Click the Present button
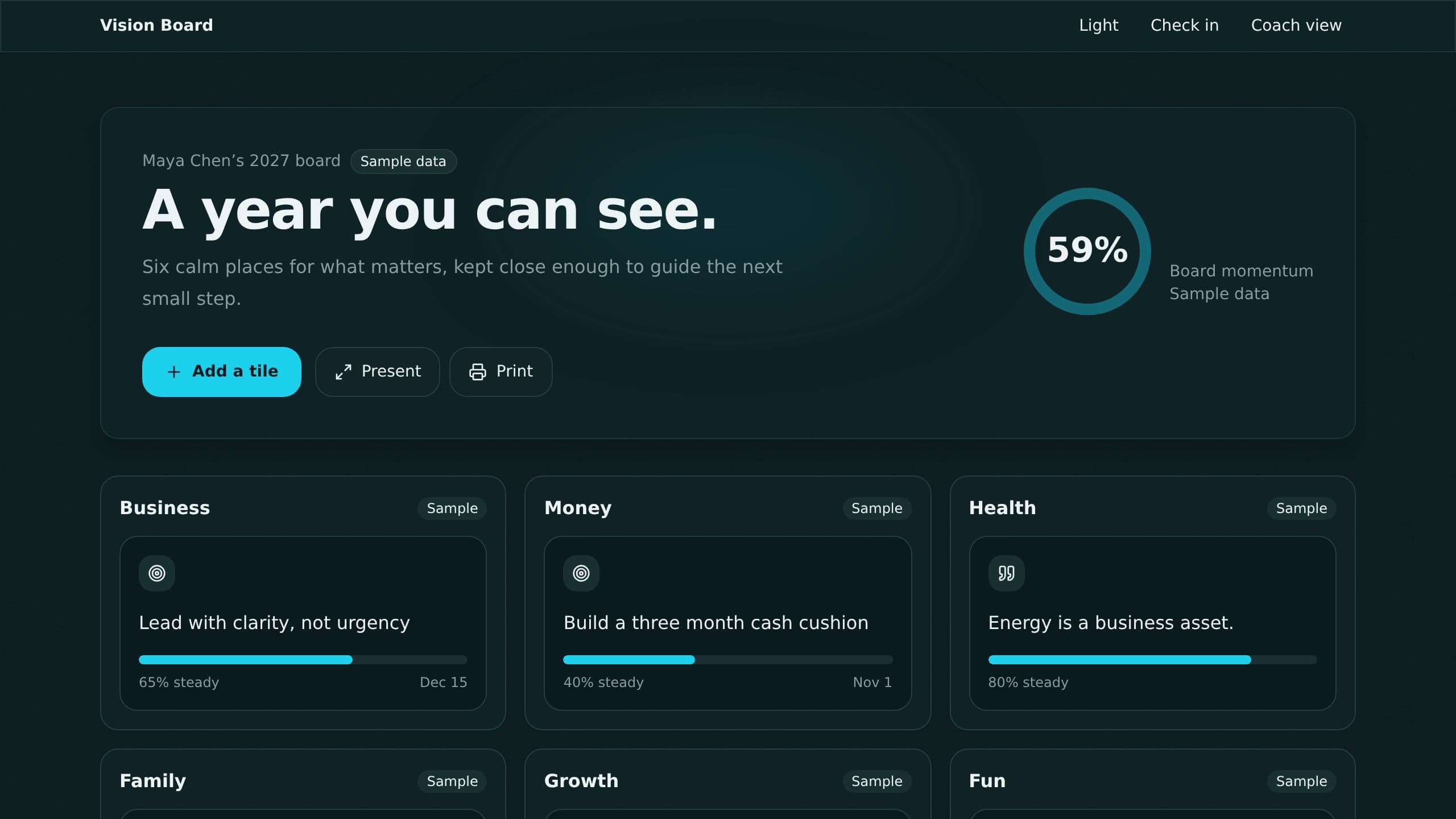Screen dimensions: 1456x819 [377, 372]
